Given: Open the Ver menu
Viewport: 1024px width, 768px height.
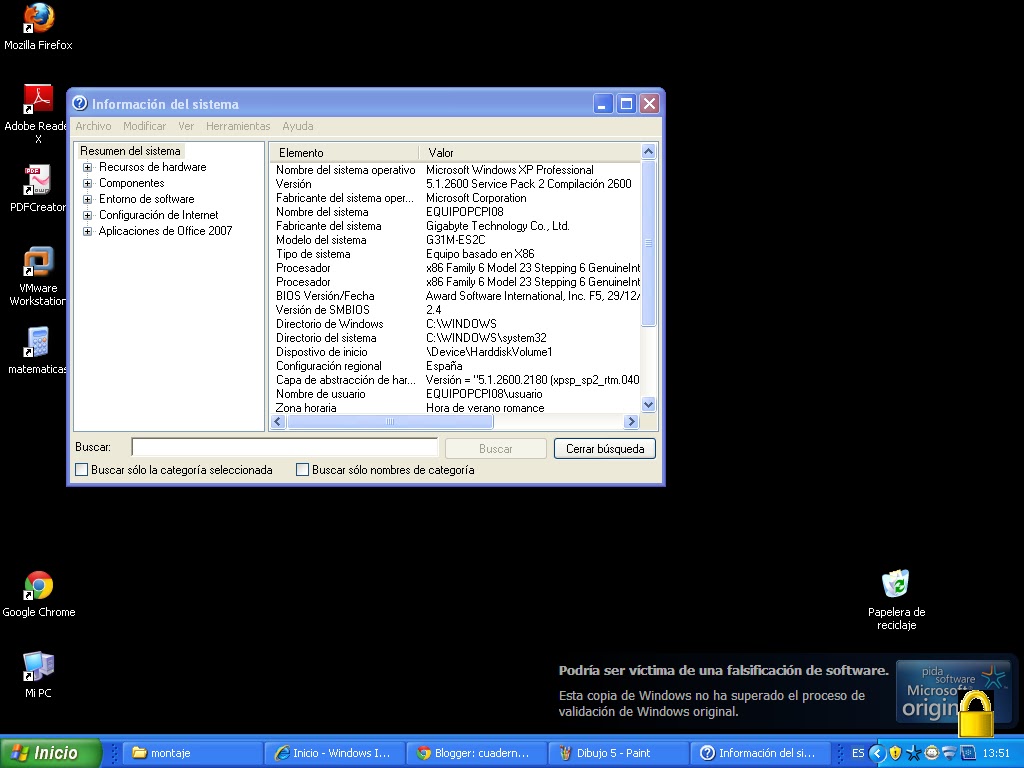Looking at the screenshot, I should [x=186, y=126].
